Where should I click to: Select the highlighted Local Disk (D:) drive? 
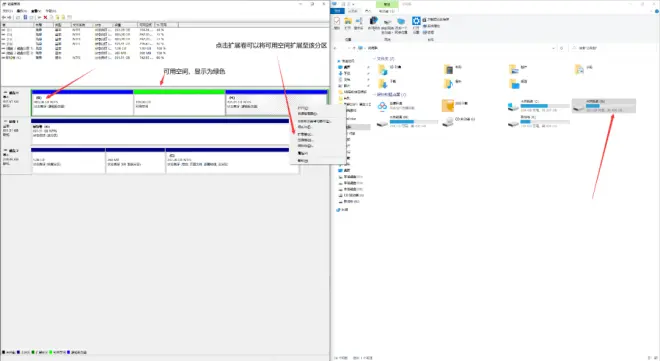tap(604, 106)
